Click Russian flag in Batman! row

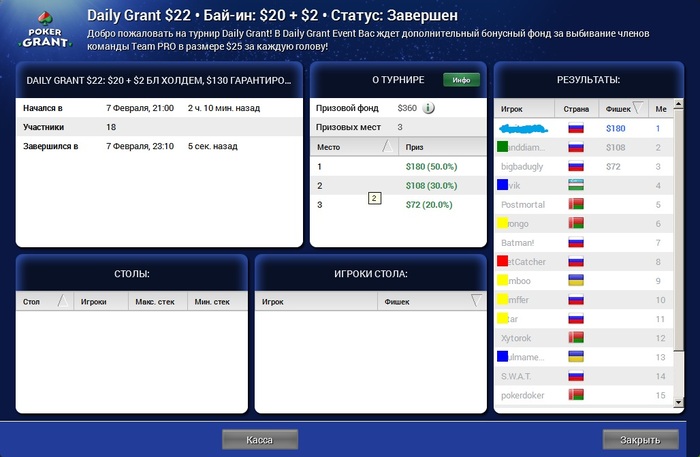[576, 243]
